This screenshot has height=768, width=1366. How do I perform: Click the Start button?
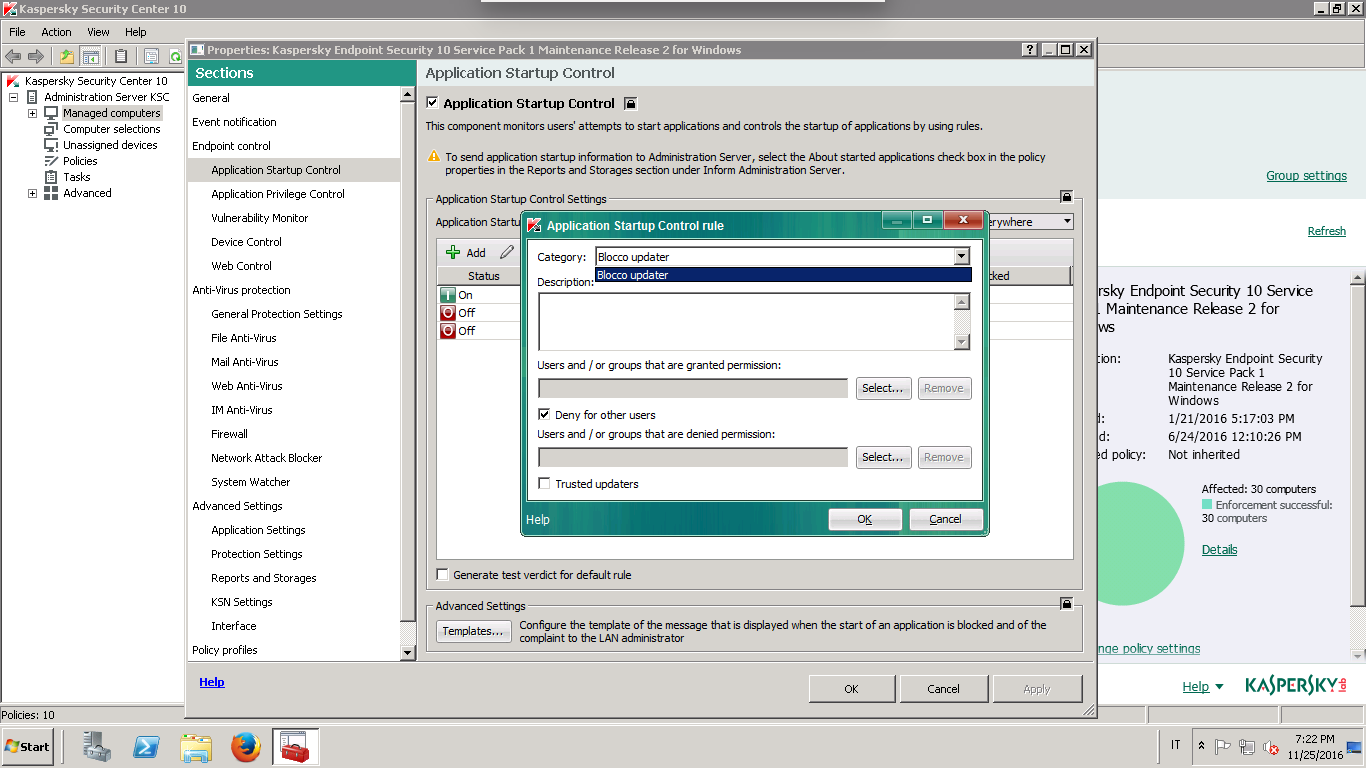(28, 746)
